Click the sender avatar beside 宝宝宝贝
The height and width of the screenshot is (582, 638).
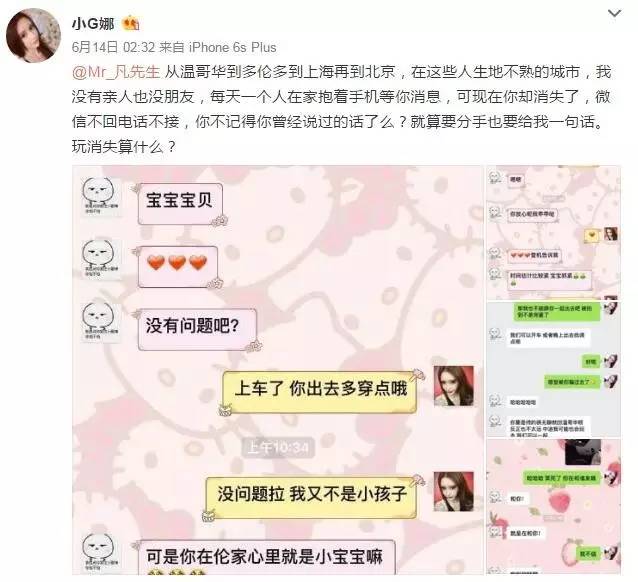point(101,197)
